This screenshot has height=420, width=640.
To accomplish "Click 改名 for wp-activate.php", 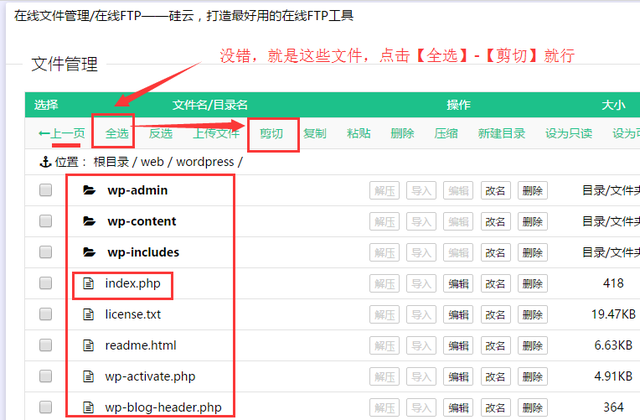I will (496, 377).
